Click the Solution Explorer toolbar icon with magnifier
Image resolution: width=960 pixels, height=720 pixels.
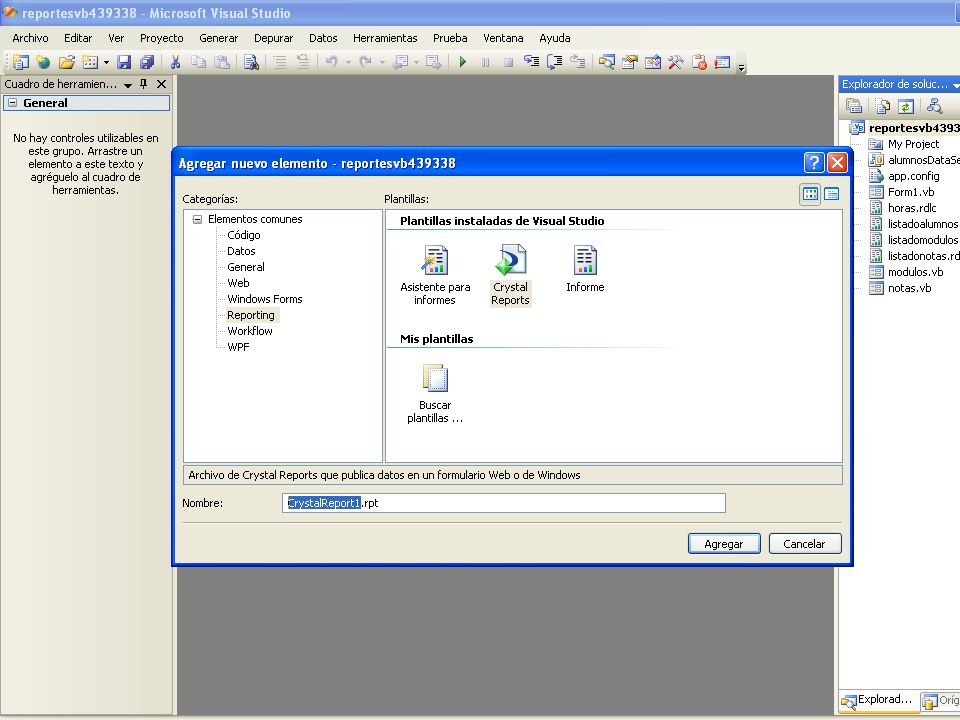coord(607,62)
